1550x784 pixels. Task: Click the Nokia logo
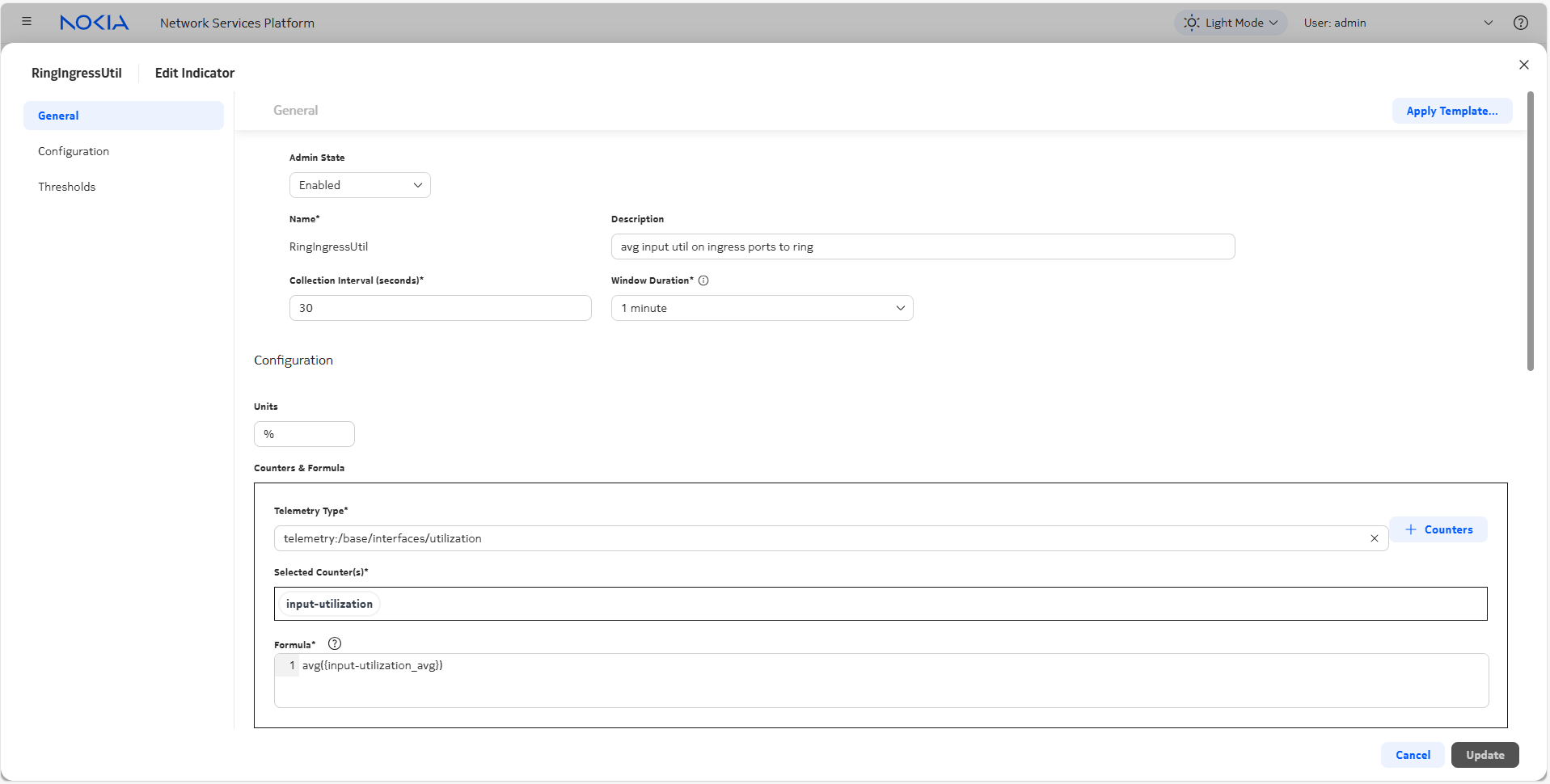94,23
